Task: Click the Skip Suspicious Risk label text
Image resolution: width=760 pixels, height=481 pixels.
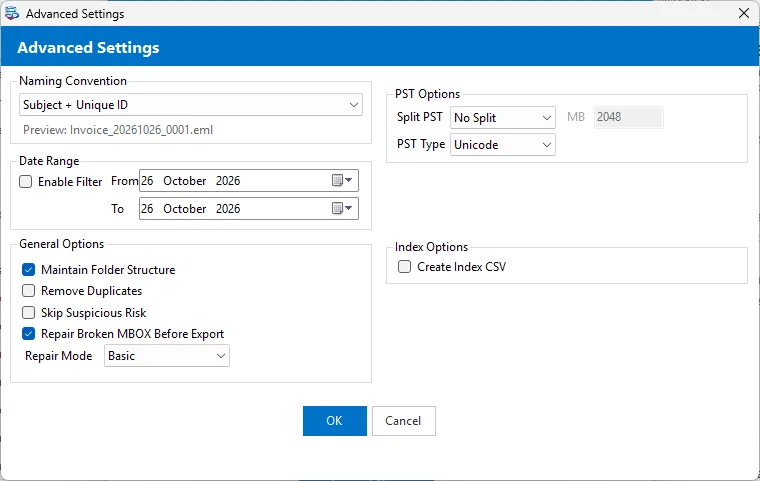Action: (94, 313)
